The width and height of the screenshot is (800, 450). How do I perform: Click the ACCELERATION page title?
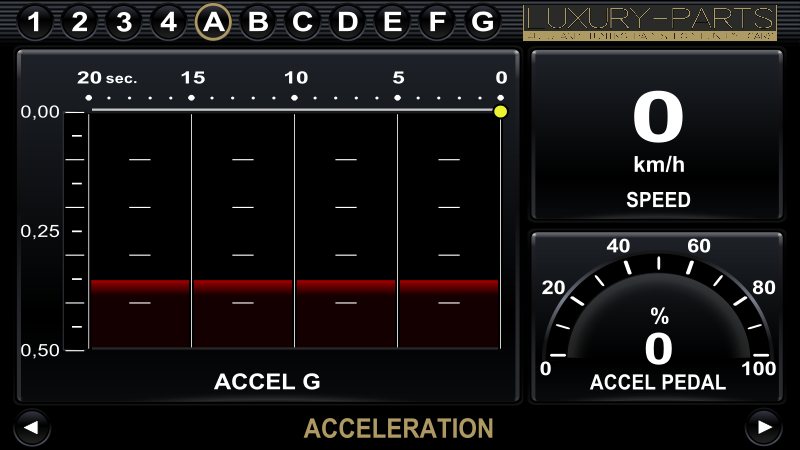click(x=398, y=429)
